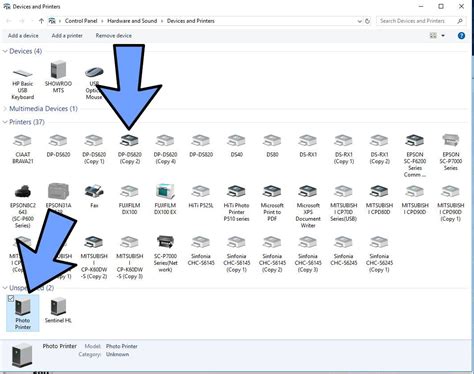Viewport: 474px width, 374px height.
Task: Refresh the Devices and Printers list
Action: (x=368, y=21)
